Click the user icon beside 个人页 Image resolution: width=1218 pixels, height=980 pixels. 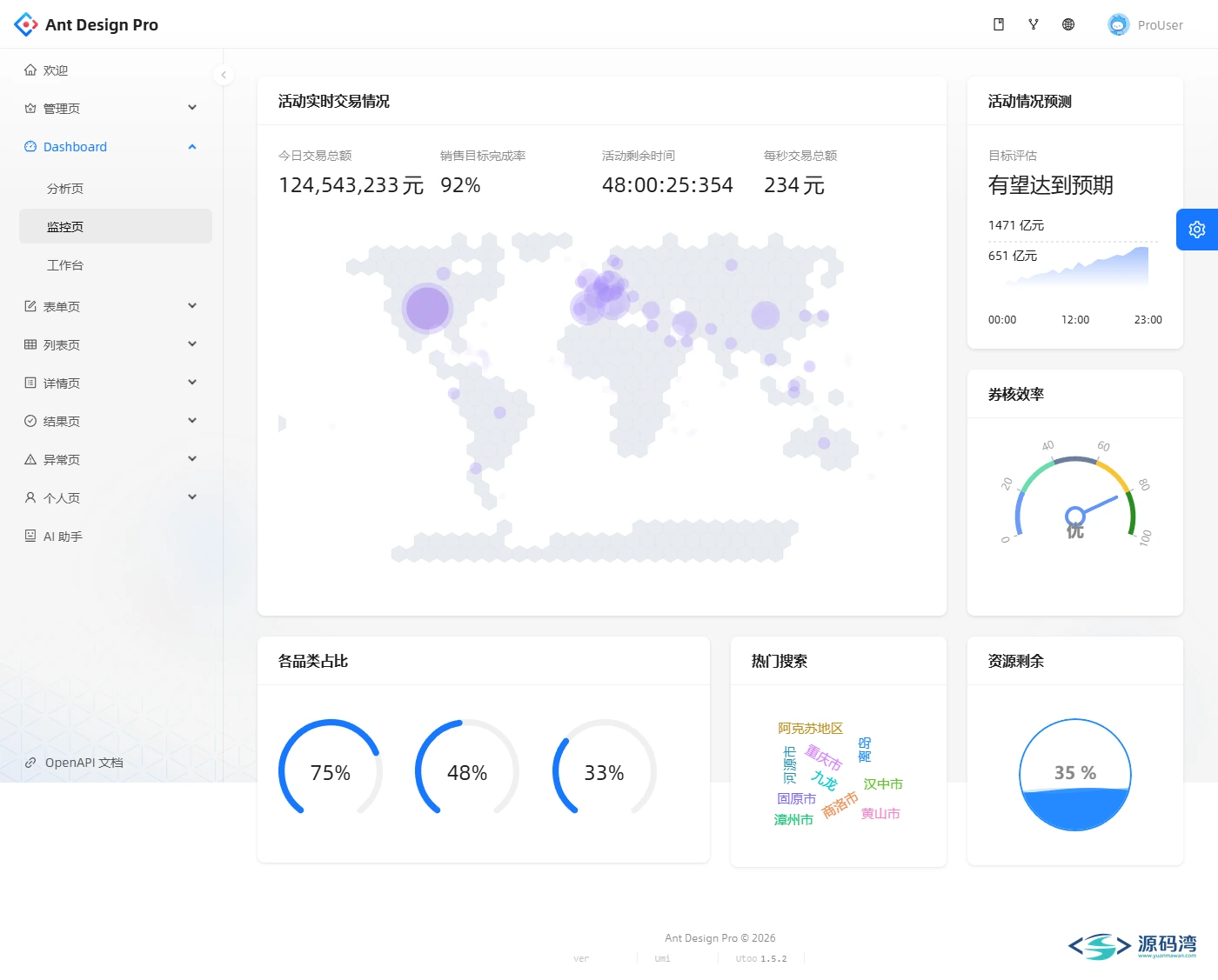click(30, 498)
